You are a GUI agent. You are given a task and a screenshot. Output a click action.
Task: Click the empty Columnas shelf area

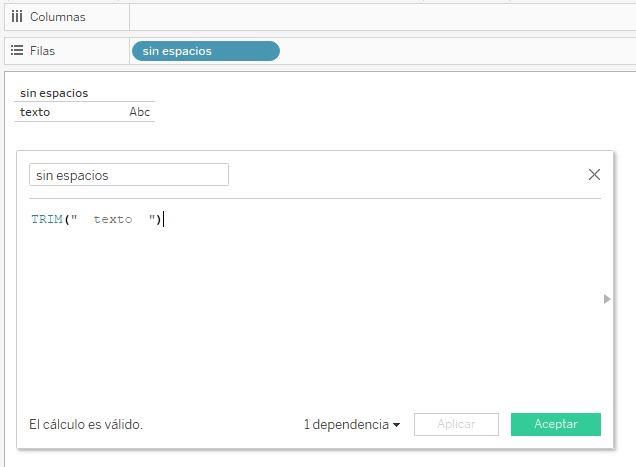(x=380, y=17)
